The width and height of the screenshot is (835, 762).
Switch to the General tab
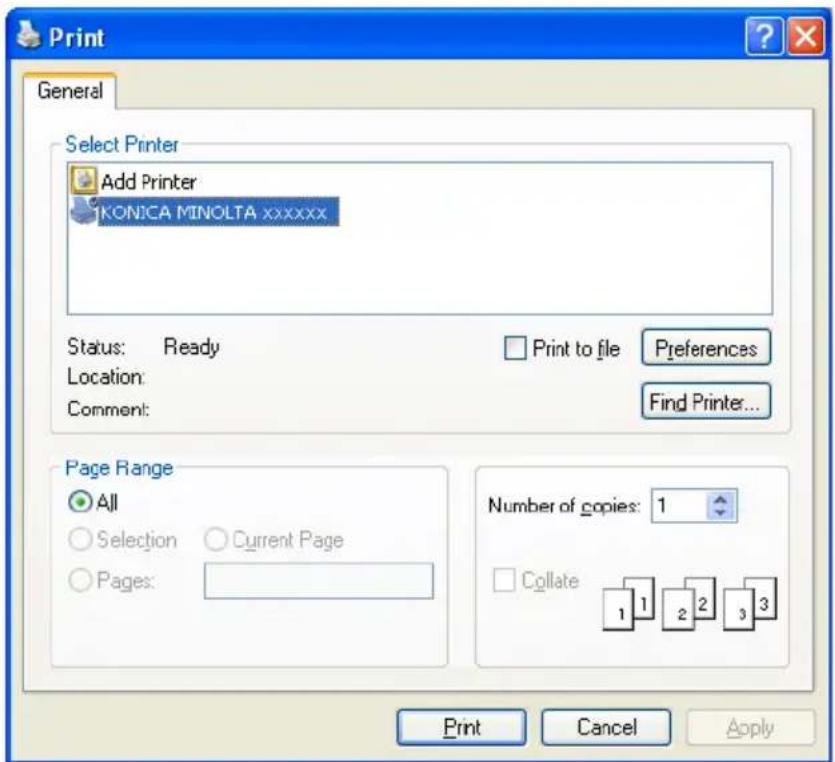[70, 91]
